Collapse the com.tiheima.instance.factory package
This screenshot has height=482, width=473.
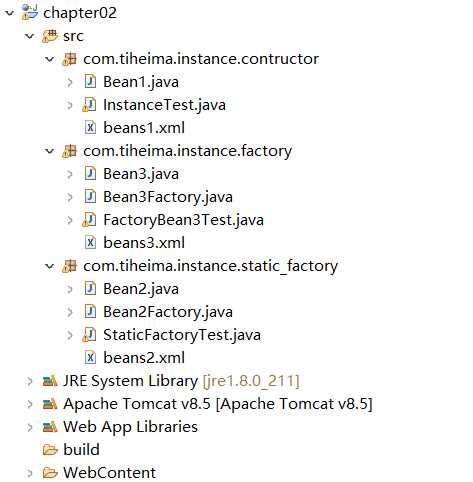pos(50,151)
